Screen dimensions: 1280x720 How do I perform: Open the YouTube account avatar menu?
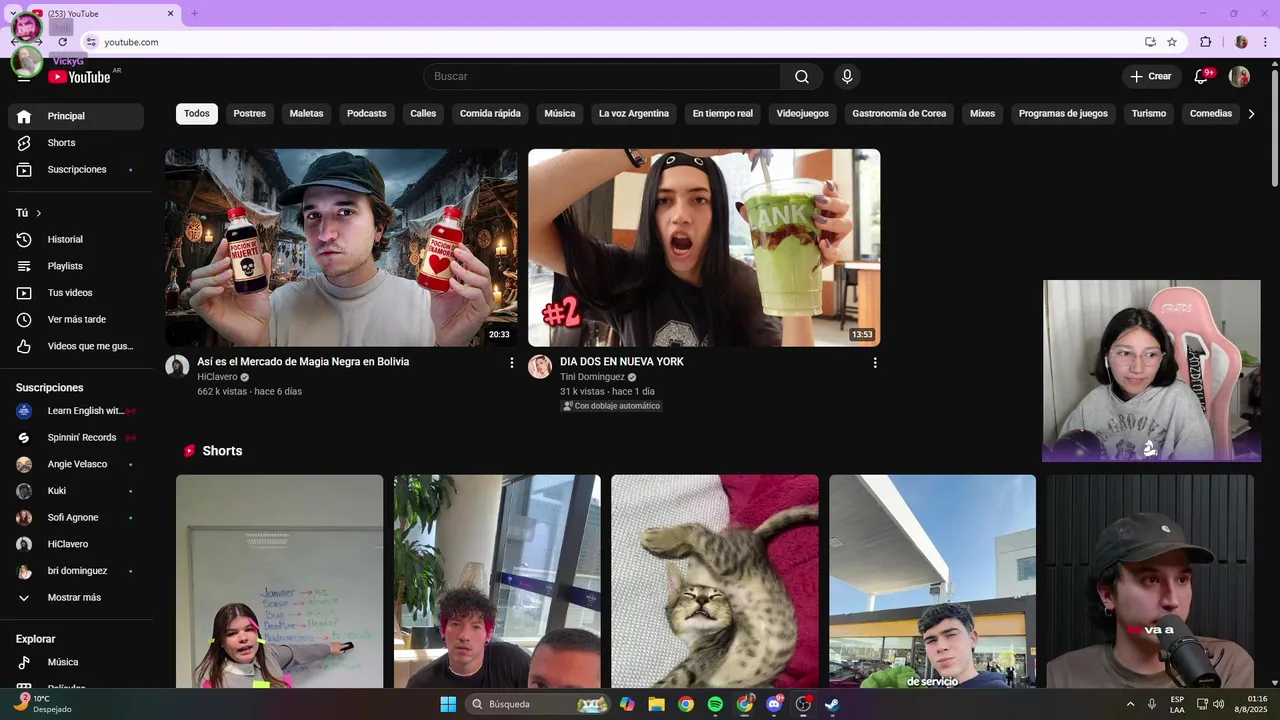(x=1239, y=77)
